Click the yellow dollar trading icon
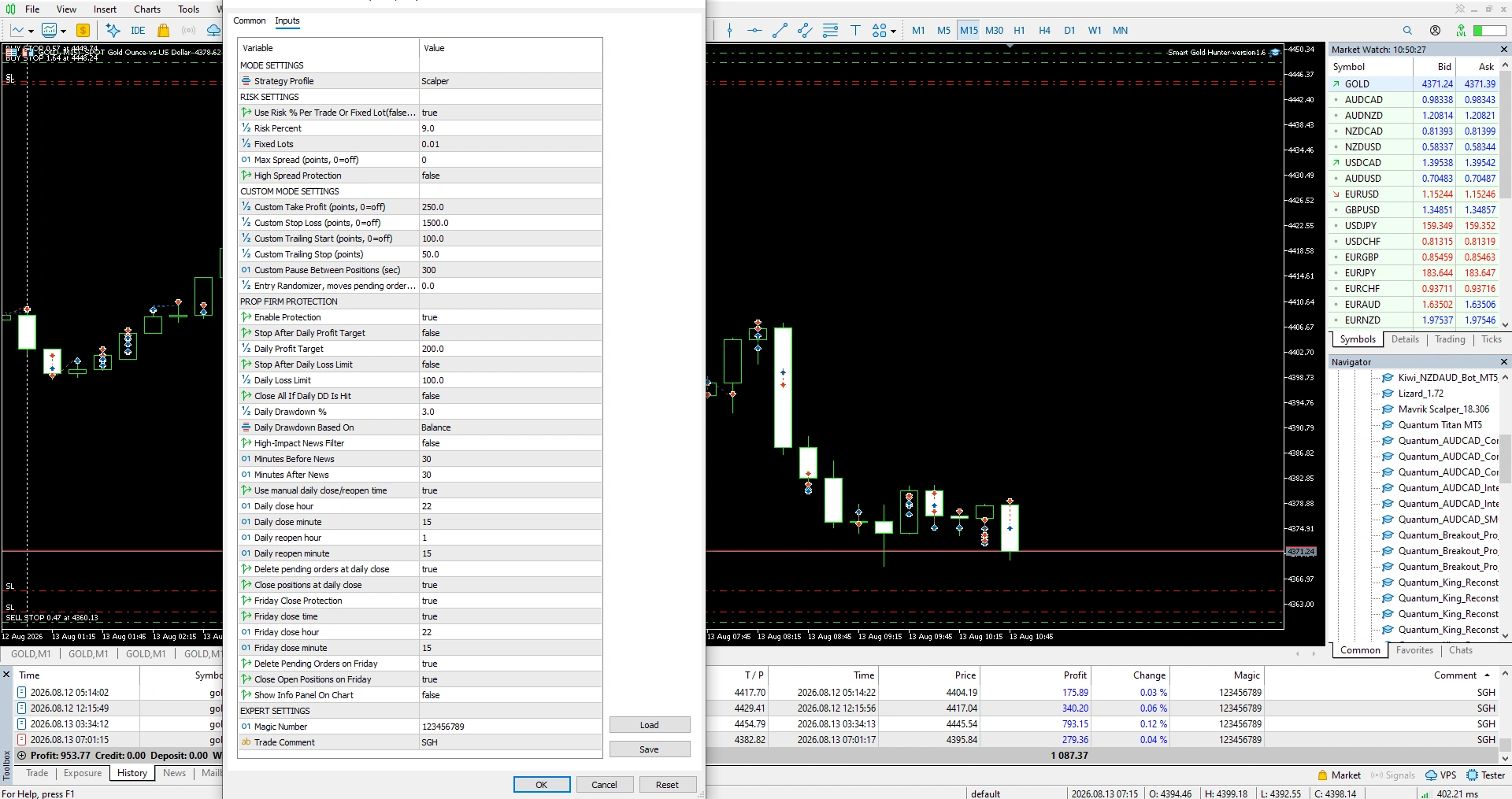This screenshot has height=799, width=1512. click(83, 31)
